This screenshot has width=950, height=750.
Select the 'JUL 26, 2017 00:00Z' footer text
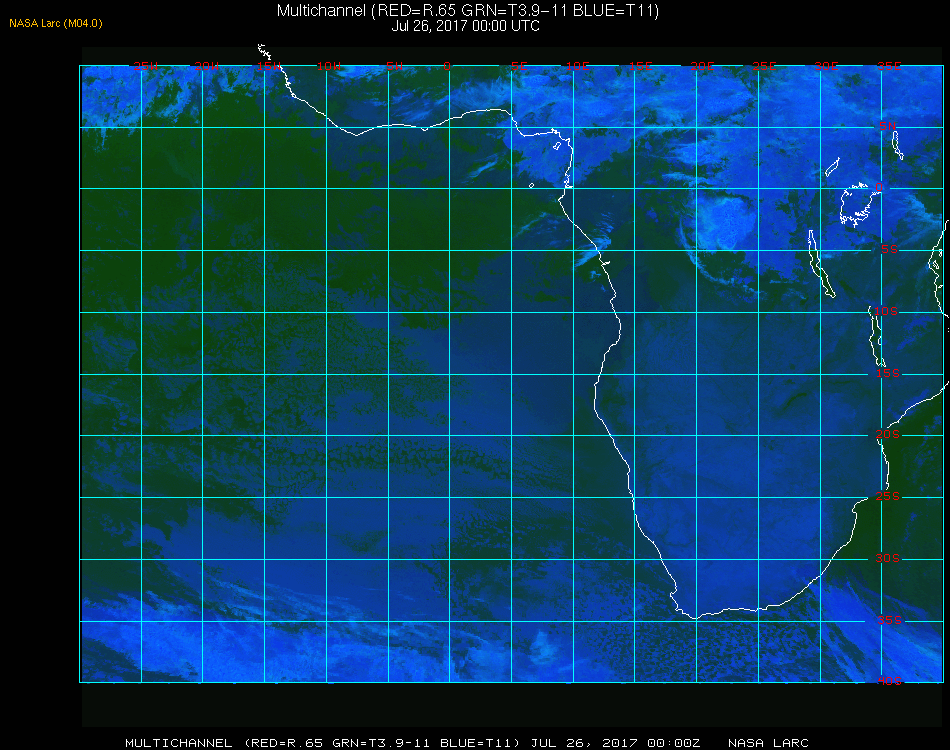tap(616, 743)
